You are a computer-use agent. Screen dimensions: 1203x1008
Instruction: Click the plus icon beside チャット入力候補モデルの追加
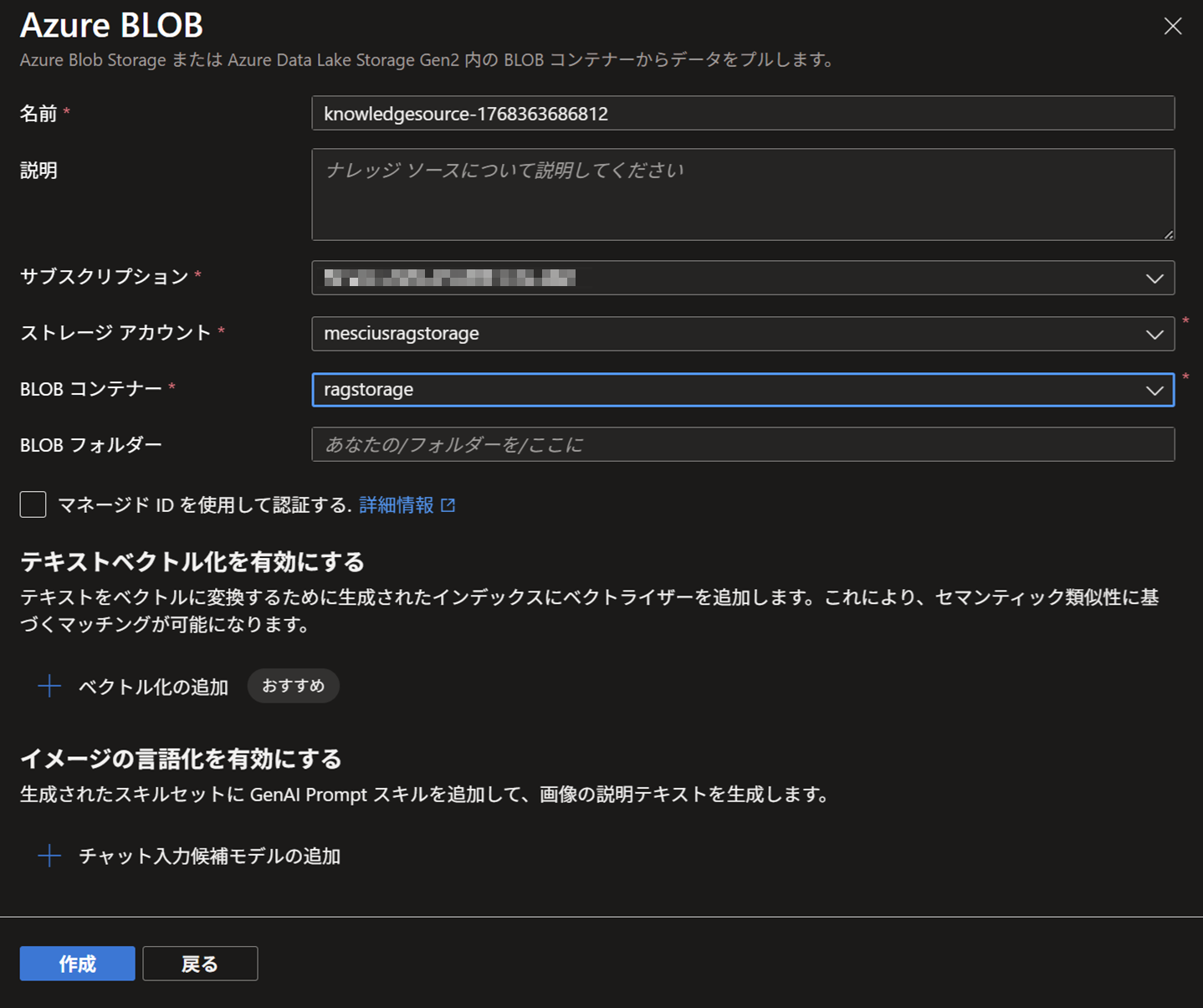tap(49, 856)
